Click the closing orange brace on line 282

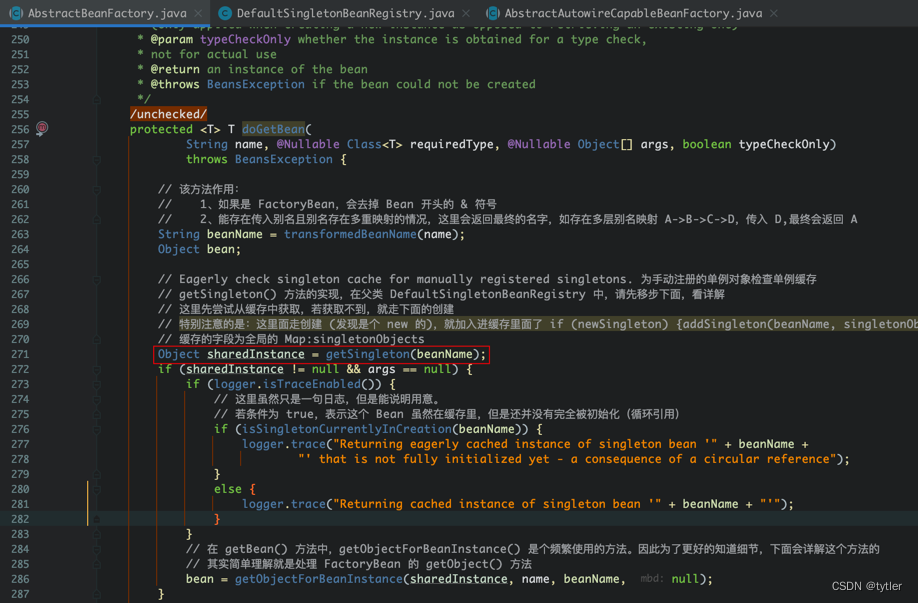coord(217,519)
